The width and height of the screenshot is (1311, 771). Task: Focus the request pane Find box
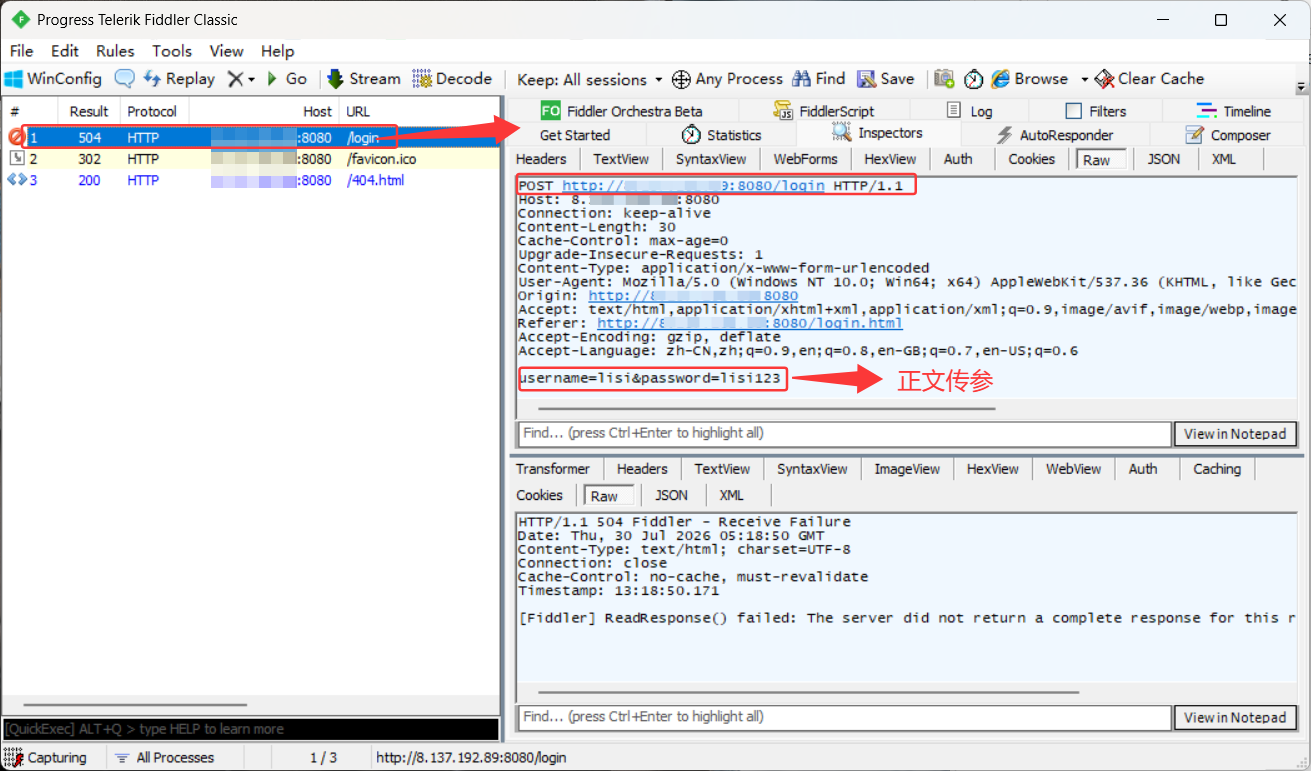[x=844, y=433]
